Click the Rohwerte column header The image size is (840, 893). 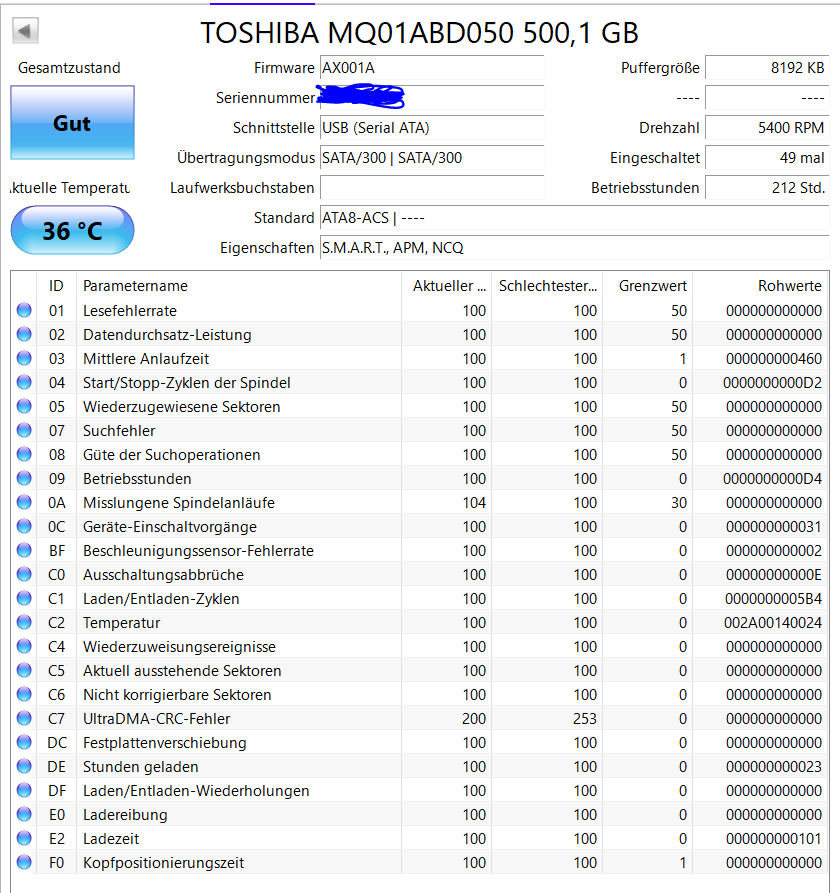tap(760, 285)
